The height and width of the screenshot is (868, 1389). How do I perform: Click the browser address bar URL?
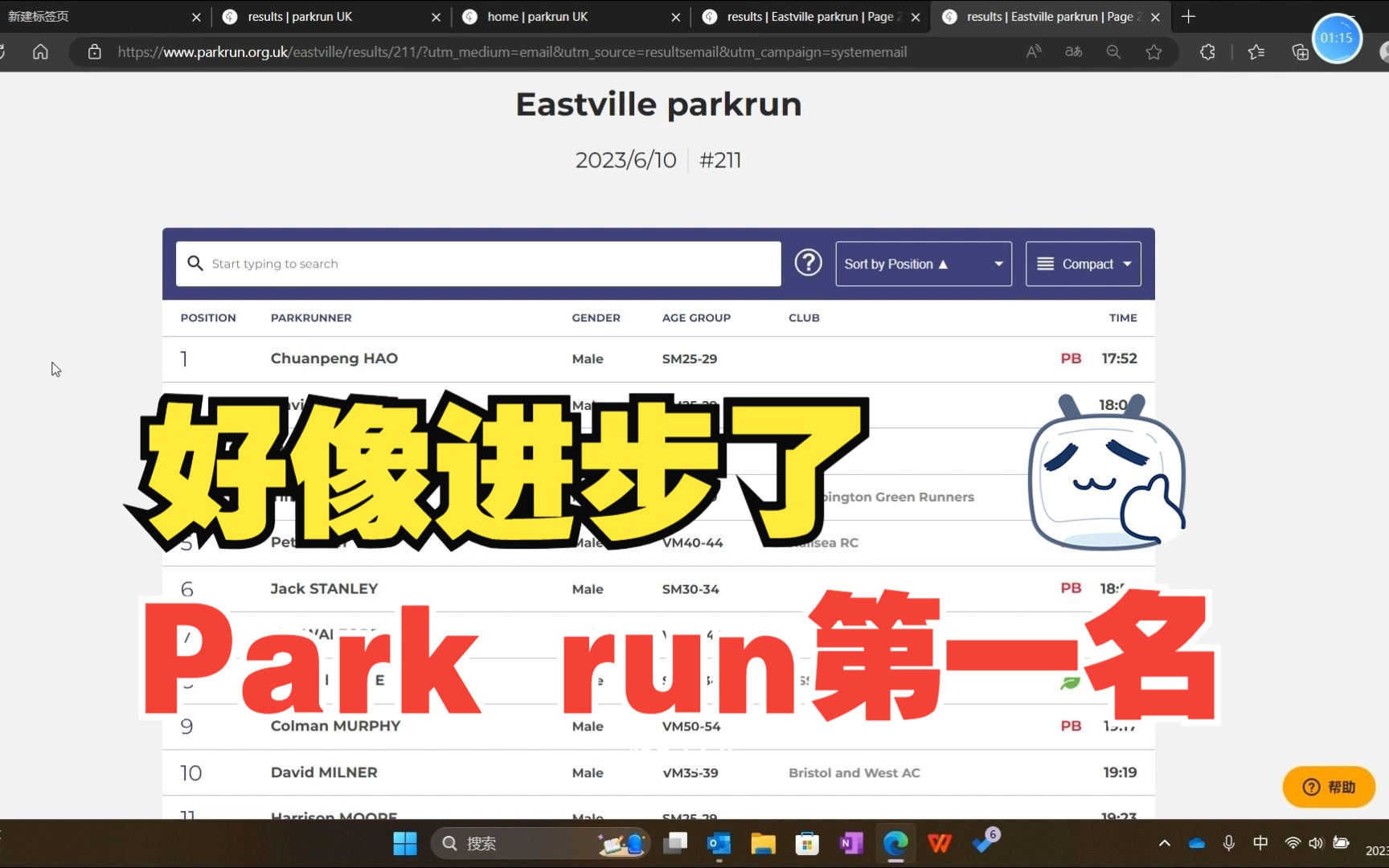512,52
